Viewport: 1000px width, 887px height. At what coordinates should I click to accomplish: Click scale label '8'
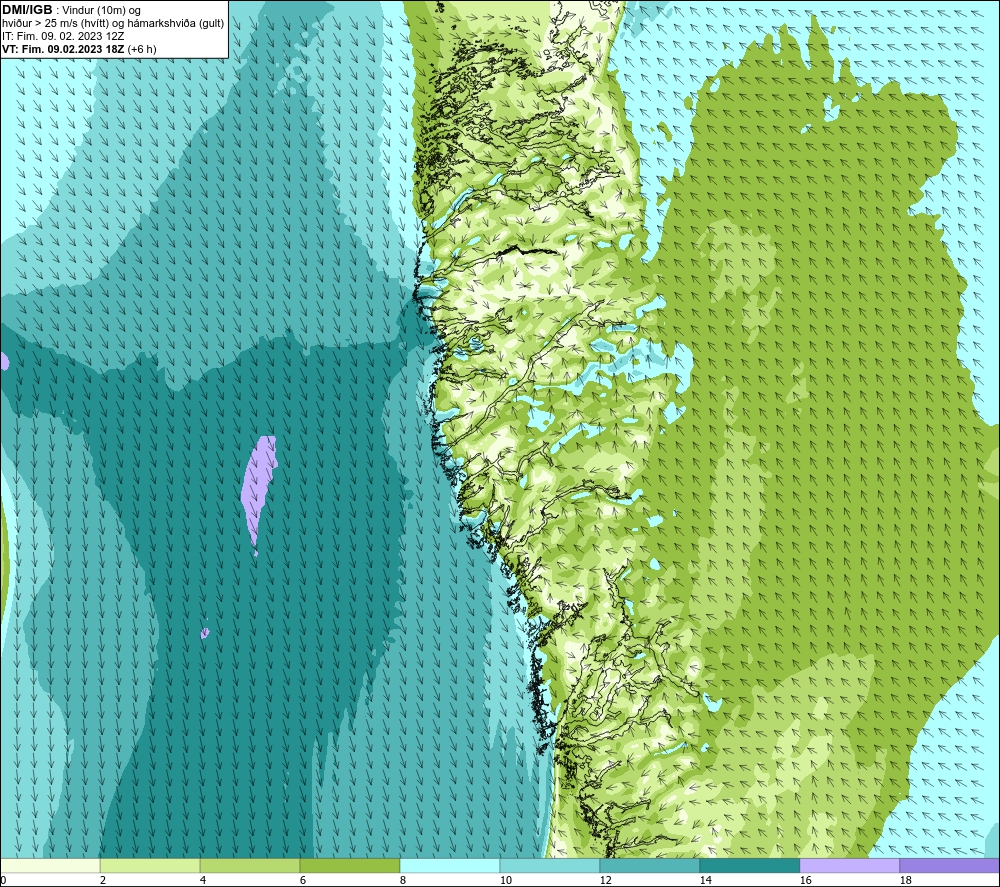click(x=402, y=880)
